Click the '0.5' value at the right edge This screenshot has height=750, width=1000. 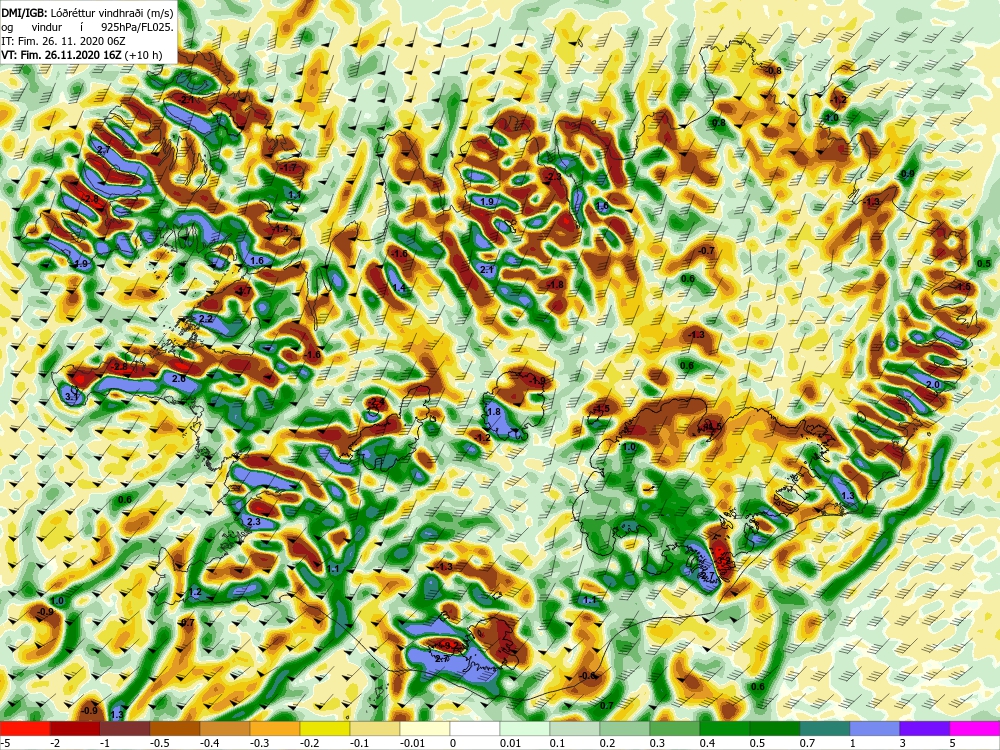[x=984, y=264]
